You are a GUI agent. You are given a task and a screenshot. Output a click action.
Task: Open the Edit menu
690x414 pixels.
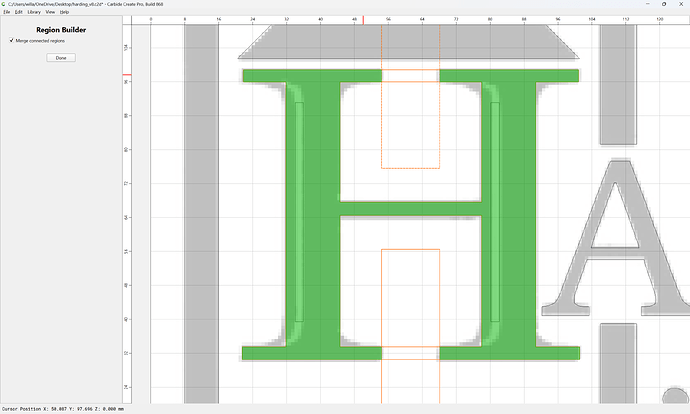pyautogui.click(x=18, y=12)
